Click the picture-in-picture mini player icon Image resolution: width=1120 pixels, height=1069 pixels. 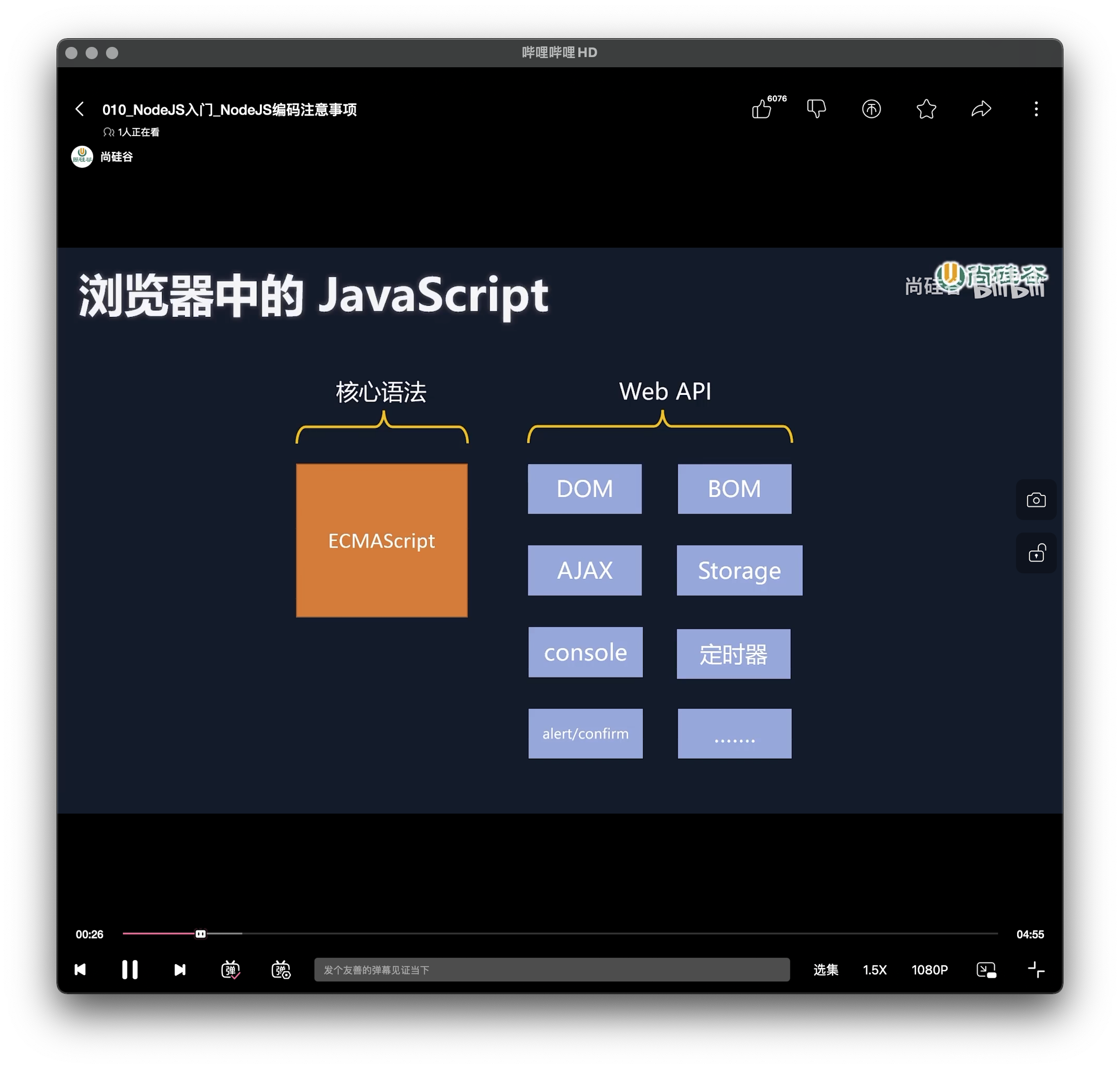coord(986,970)
